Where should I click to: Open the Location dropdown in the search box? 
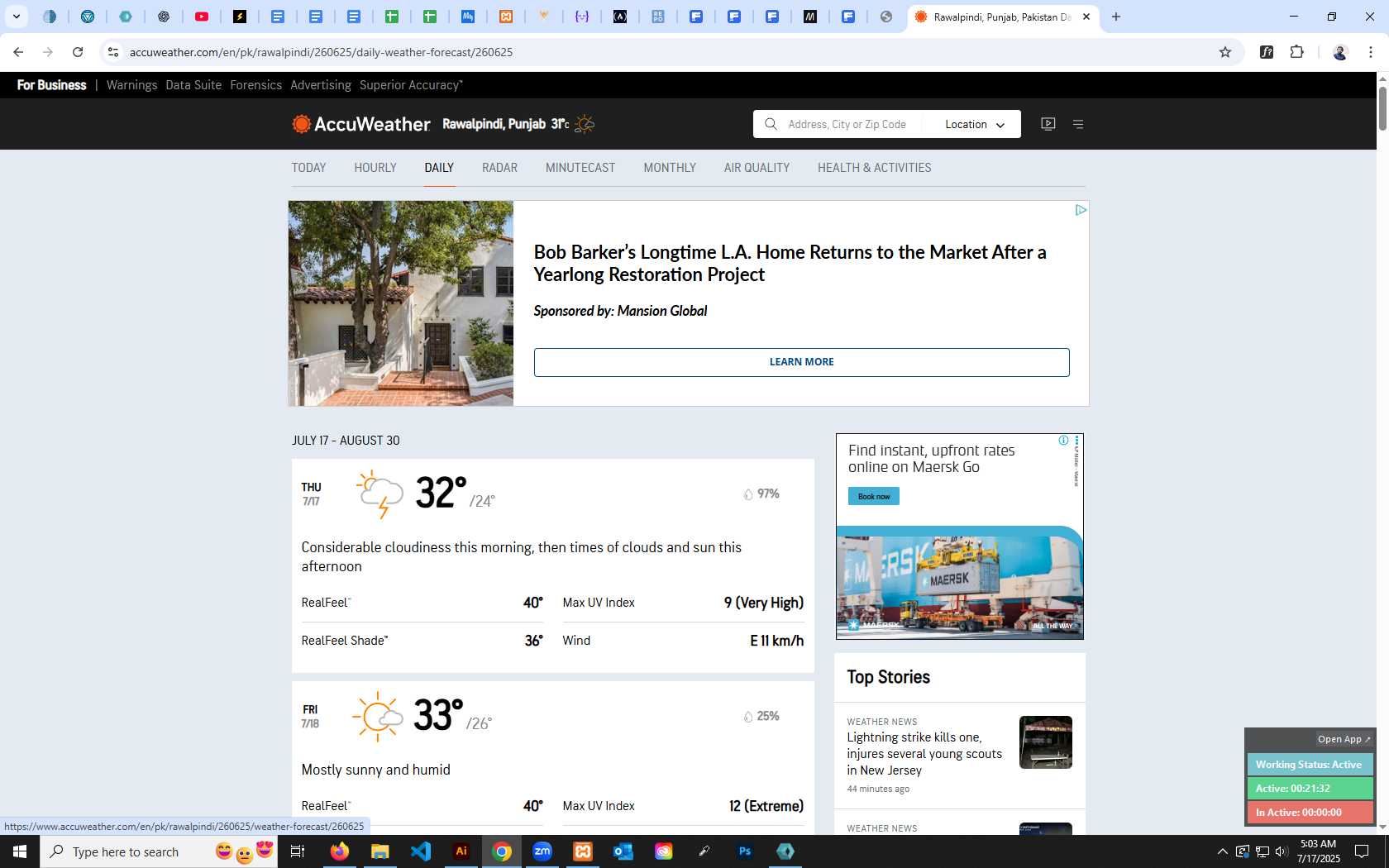click(975, 124)
